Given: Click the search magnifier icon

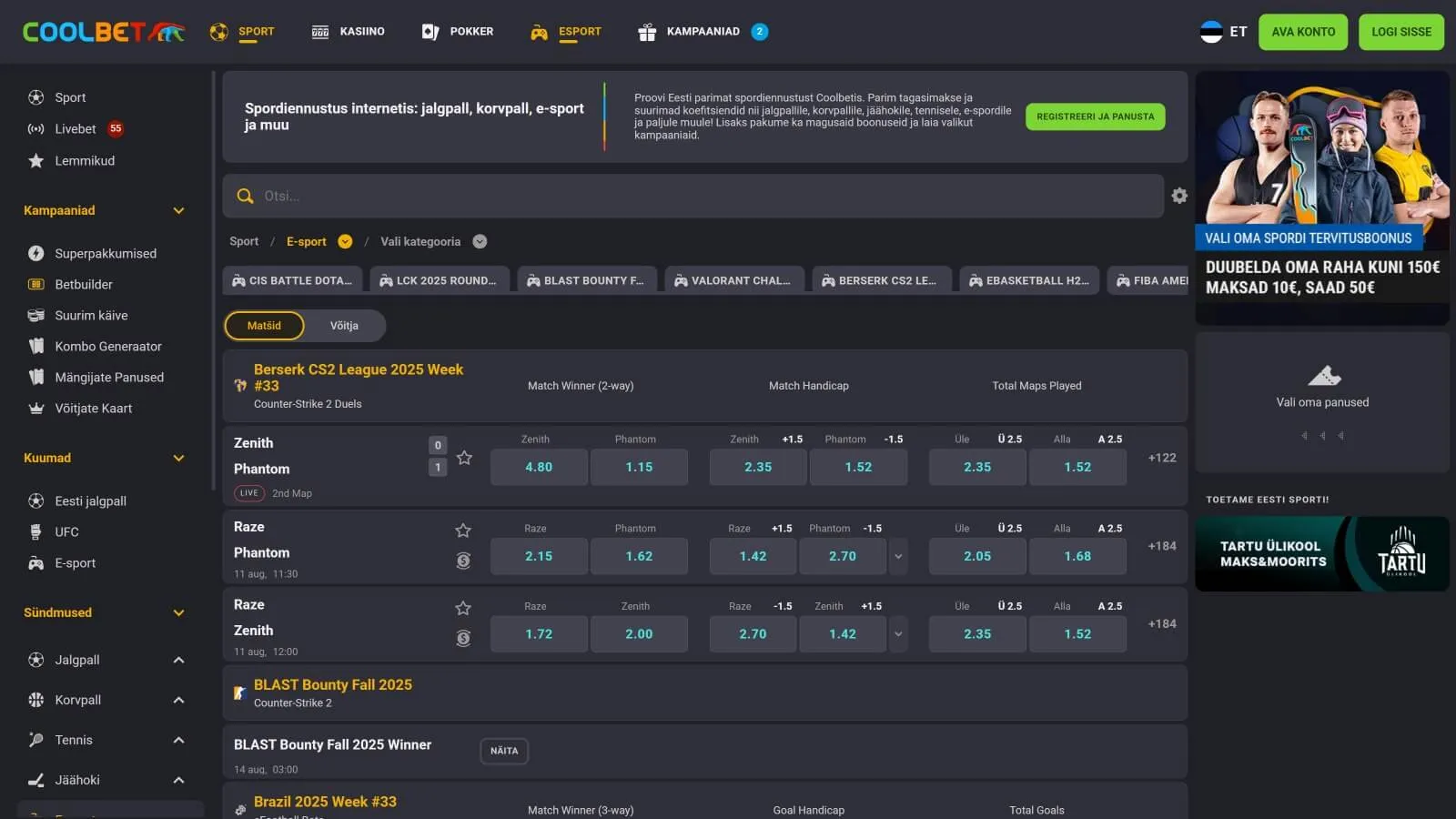Looking at the screenshot, I should point(245,196).
